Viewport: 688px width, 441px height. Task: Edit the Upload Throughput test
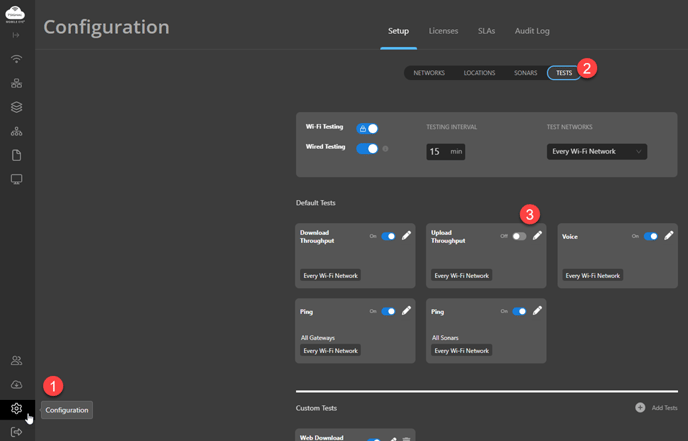click(x=538, y=236)
